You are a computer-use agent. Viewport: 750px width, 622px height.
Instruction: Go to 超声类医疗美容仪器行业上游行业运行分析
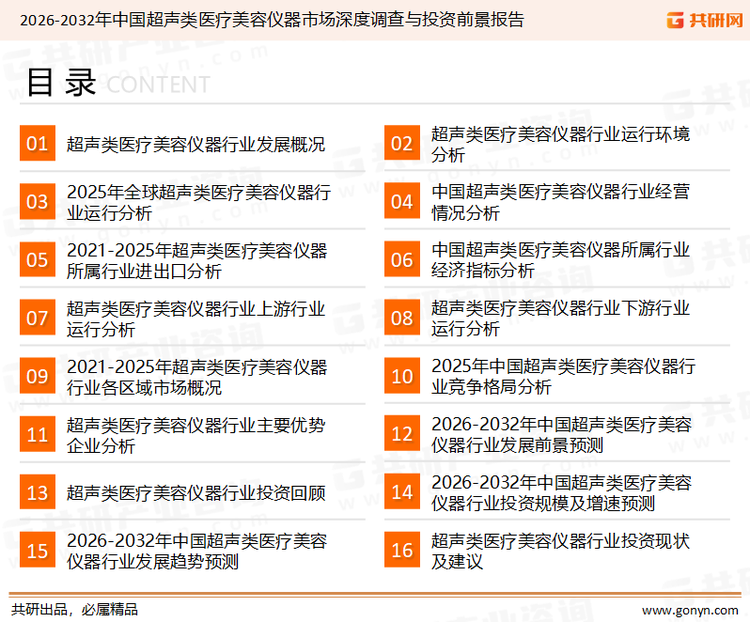click(x=195, y=318)
